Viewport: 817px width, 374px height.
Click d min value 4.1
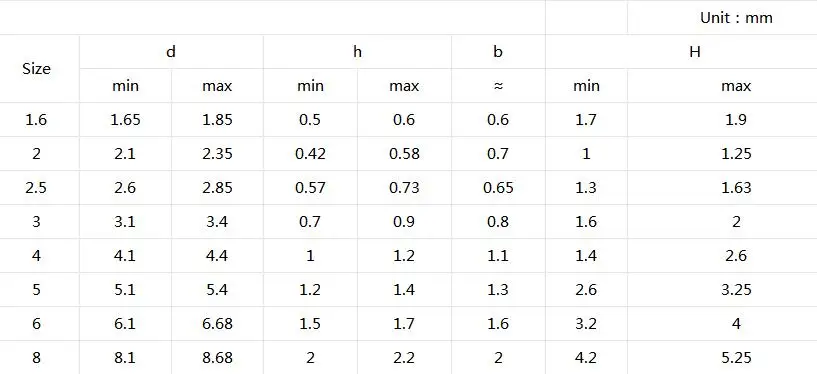[x=125, y=256]
